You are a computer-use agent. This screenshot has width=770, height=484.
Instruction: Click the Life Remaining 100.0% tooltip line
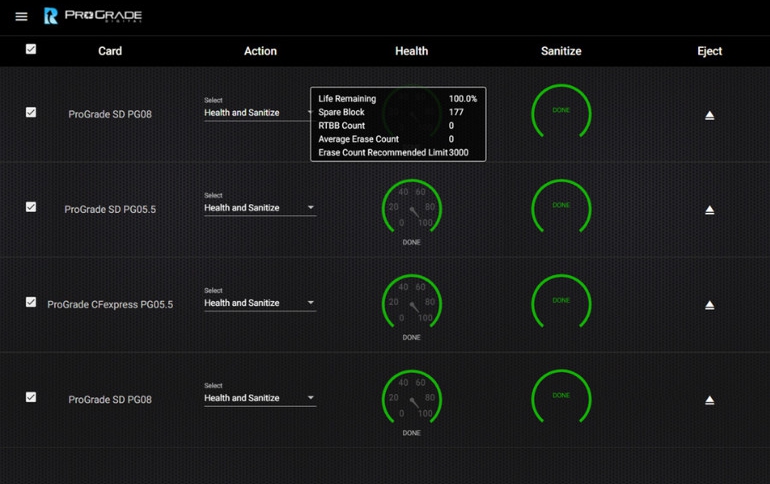(x=398, y=99)
